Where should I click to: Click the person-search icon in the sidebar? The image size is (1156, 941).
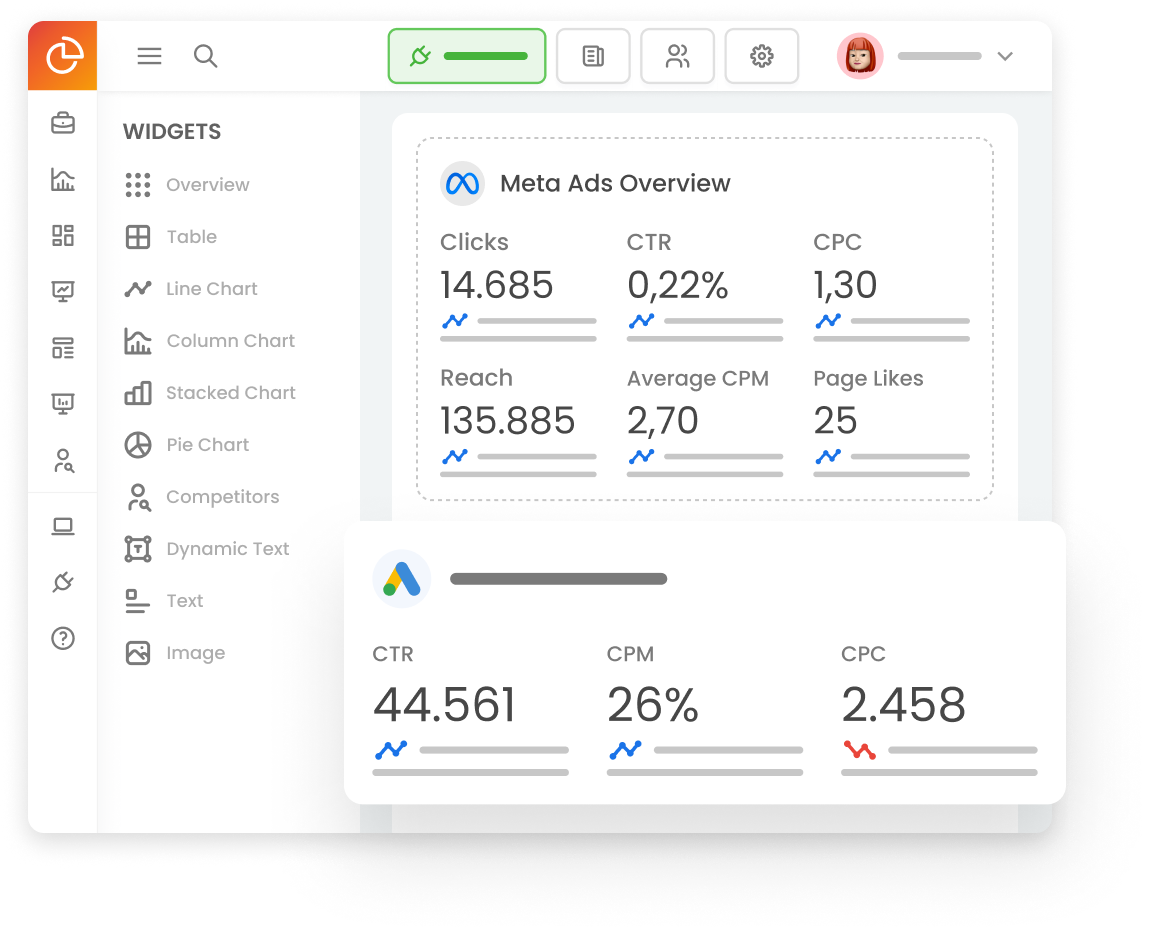coord(62,461)
